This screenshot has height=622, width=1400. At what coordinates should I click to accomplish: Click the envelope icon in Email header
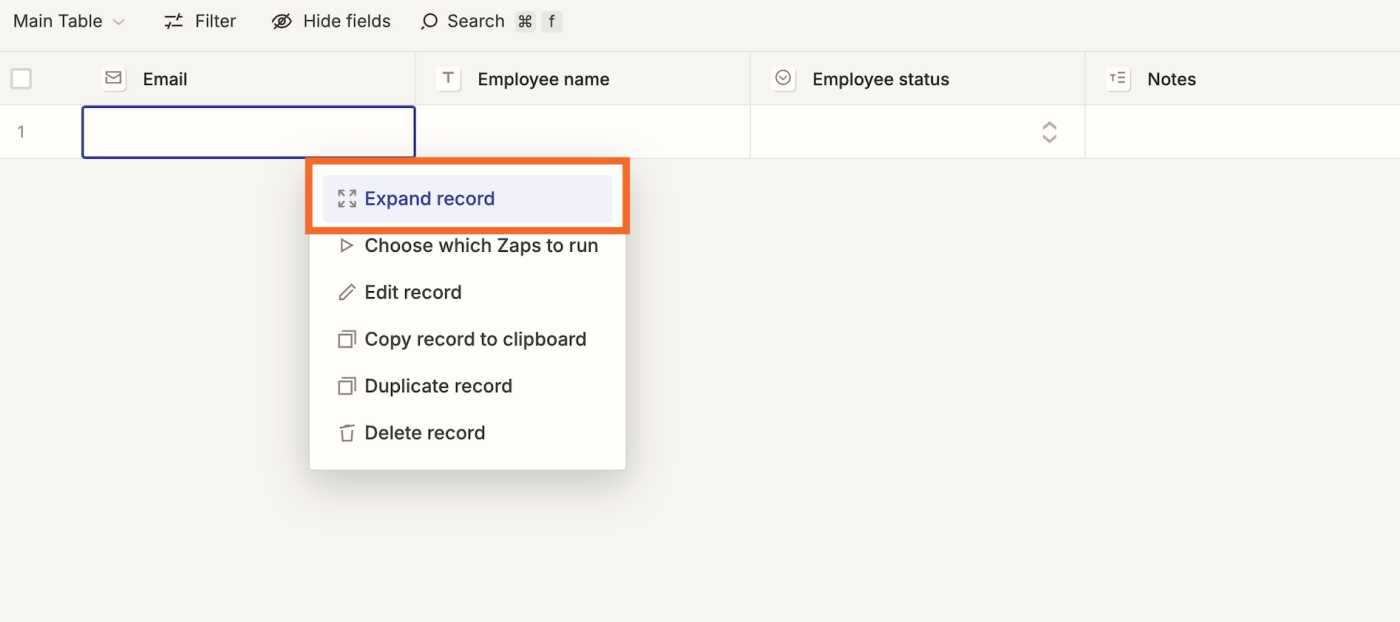[114, 78]
